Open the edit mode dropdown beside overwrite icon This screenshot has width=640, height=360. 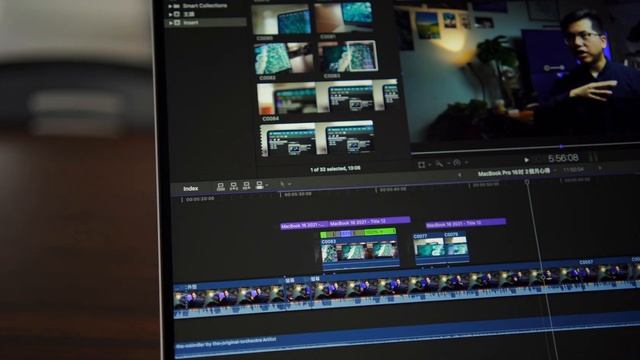pos(267,185)
